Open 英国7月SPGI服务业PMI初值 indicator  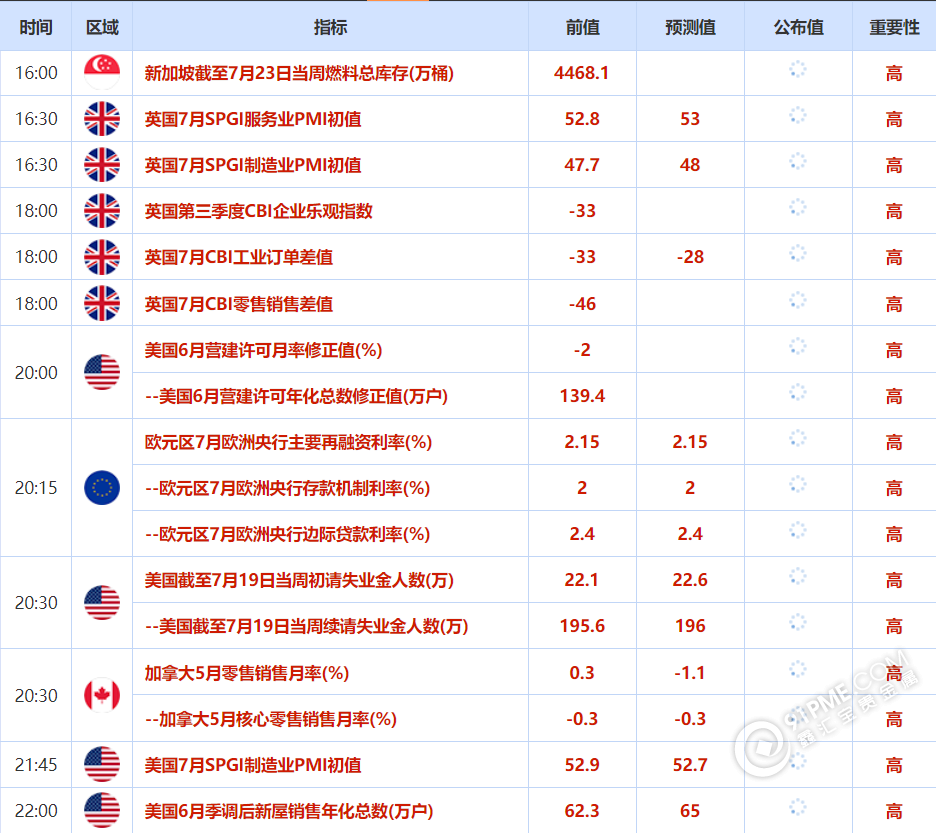(253, 119)
